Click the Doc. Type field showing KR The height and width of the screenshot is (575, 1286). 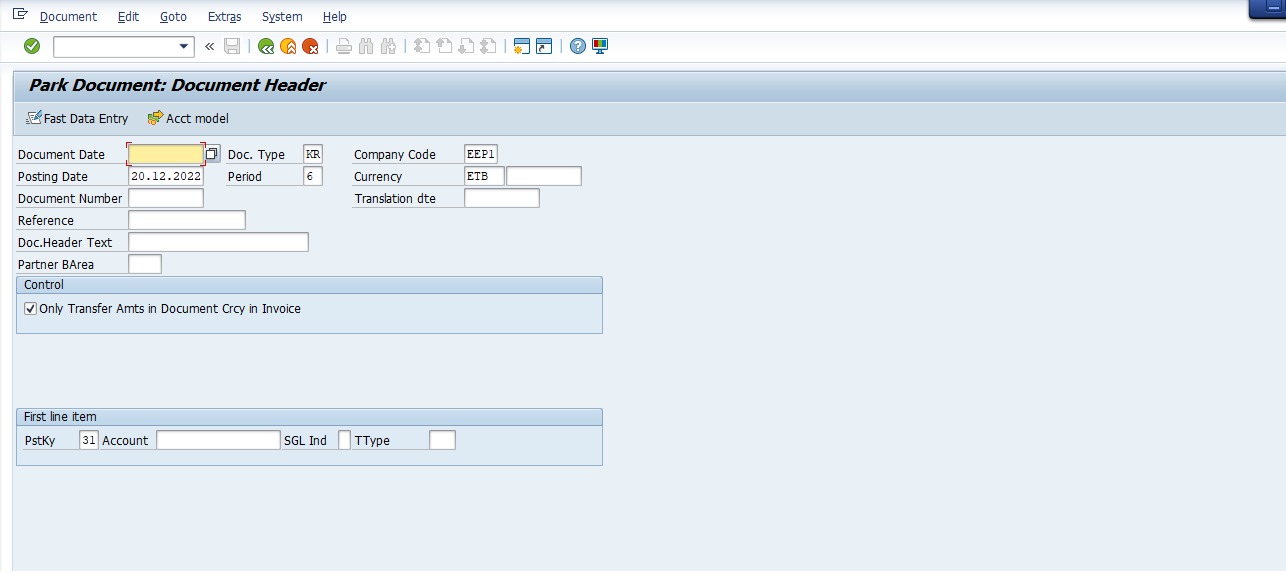313,154
